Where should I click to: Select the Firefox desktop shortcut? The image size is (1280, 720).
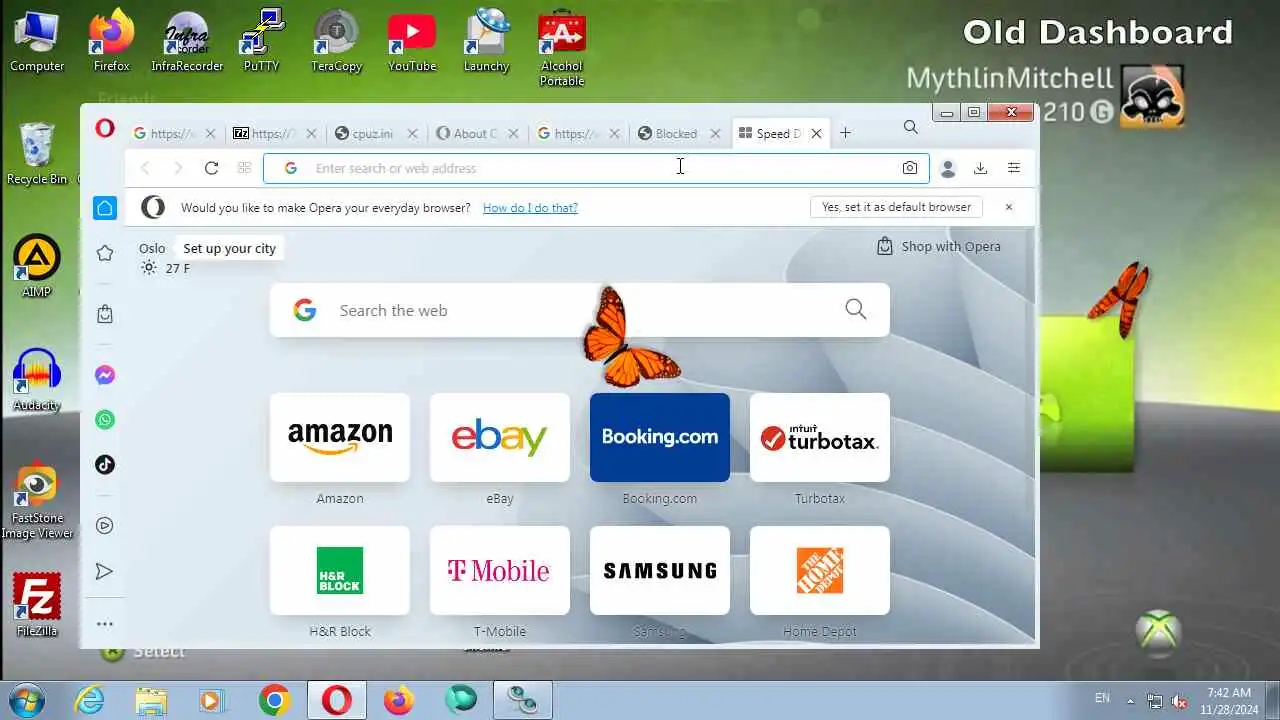(111, 42)
